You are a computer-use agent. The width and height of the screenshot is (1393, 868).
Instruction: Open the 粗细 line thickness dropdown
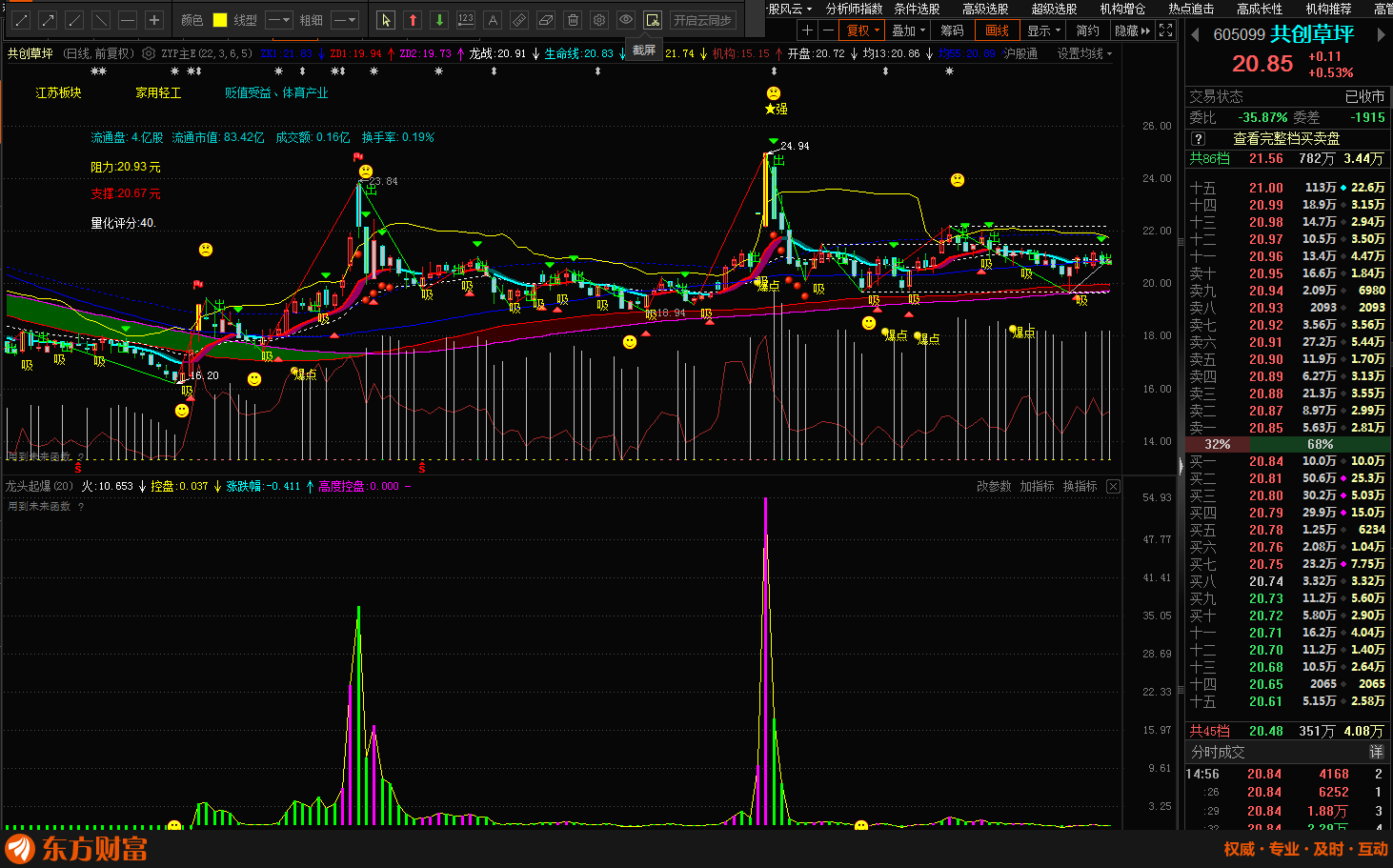click(344, 20)
